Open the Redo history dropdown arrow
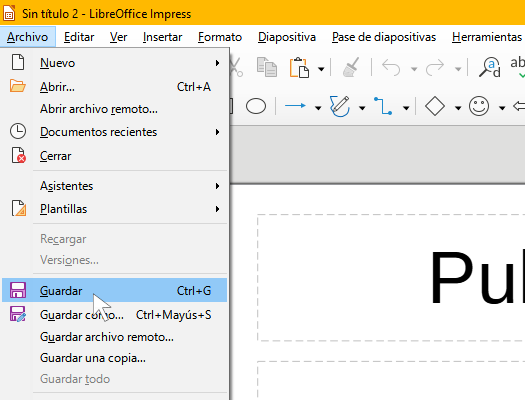The height and width of the screenshot is (400, 525). pyautogui.click(x=458, y=69)
